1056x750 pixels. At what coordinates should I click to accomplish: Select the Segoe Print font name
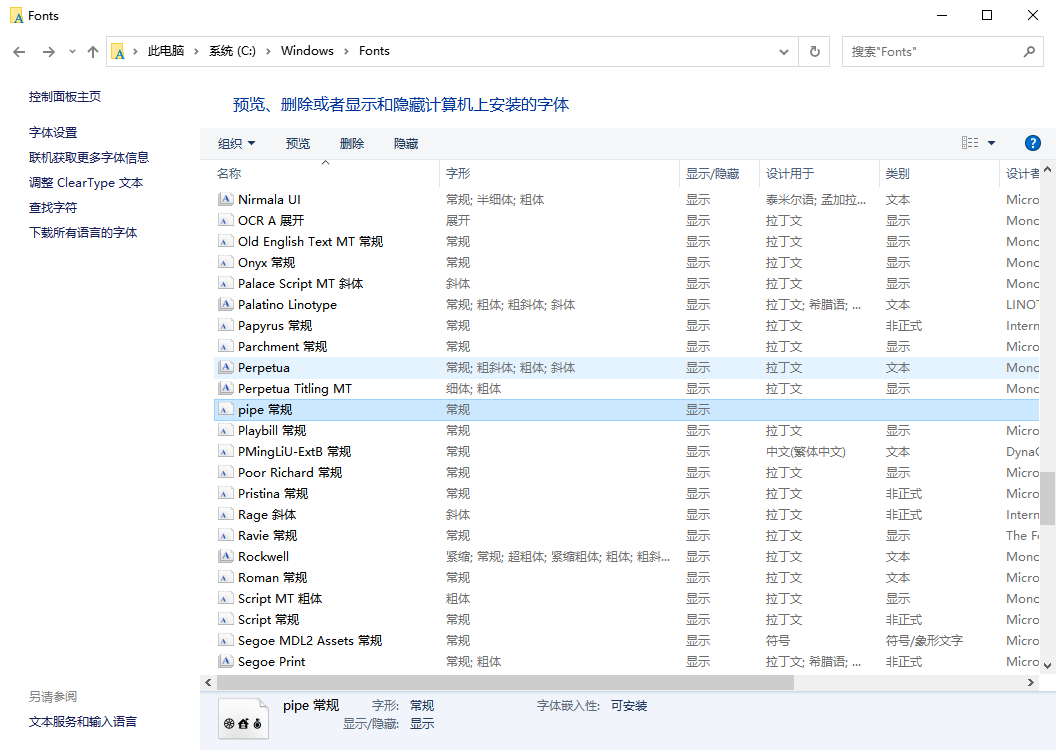[x=271, y=662]
